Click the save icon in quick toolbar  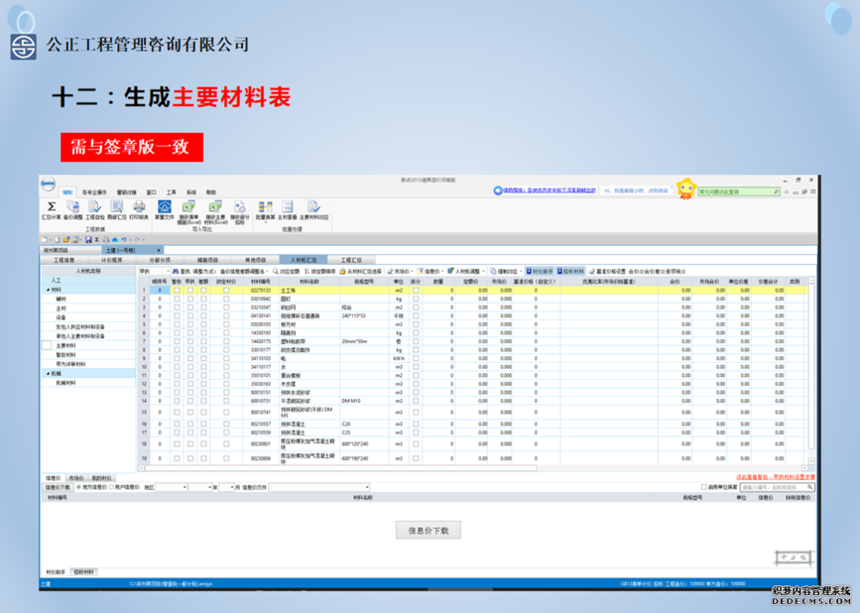pos(88,240)
